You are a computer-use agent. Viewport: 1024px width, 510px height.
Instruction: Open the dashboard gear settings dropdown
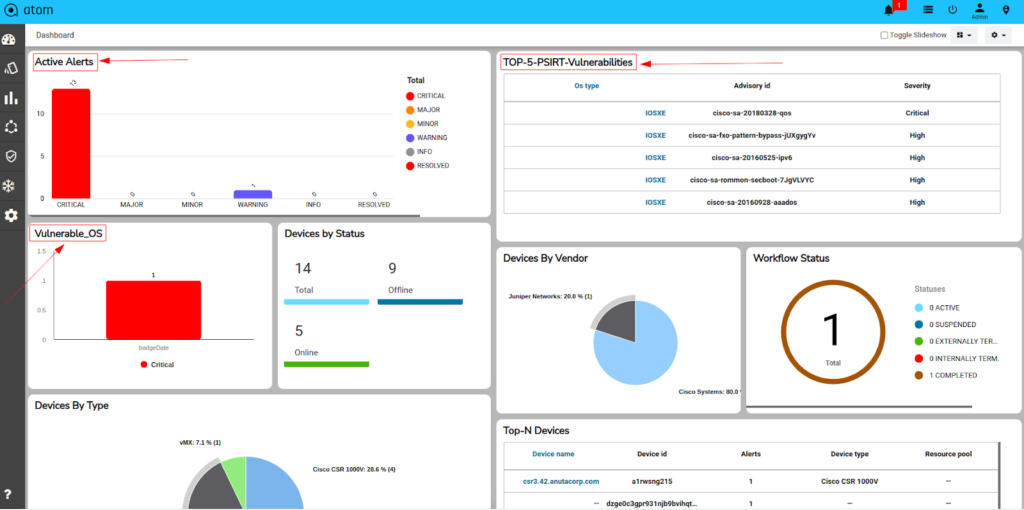[x=999, y=35]
